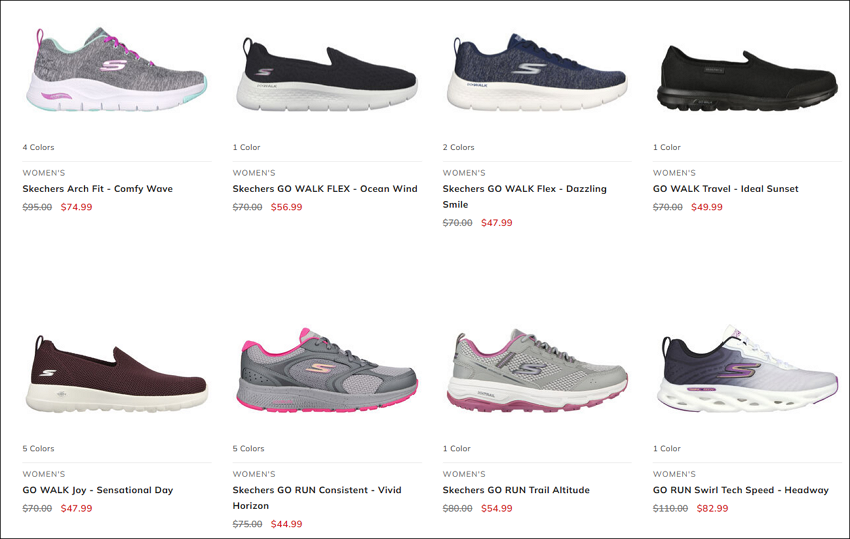This screenshot has height=539, width=850.
Task: Click the $82.99 sale price for Swirl Tech
Action: (x=712, y=508)
